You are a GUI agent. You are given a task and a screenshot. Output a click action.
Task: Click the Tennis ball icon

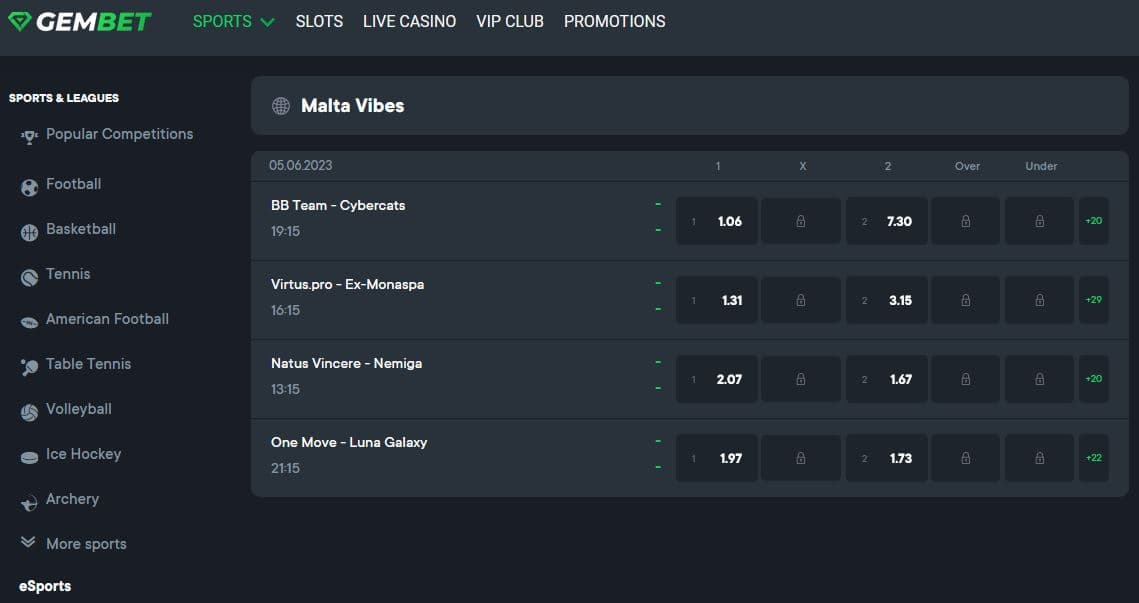coord(29,274)
